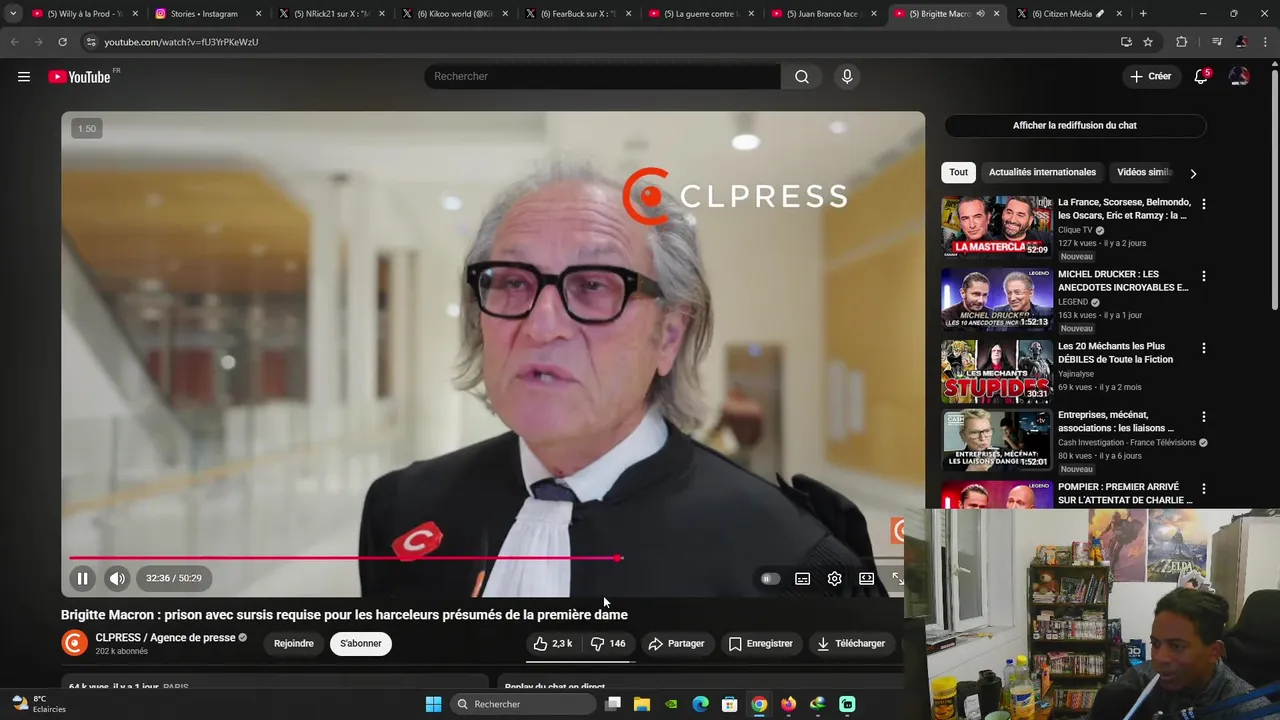The width and height of the screenshot is (1280, 720).
Task: Go back to the previous page
Action: (x=15, y=42)
